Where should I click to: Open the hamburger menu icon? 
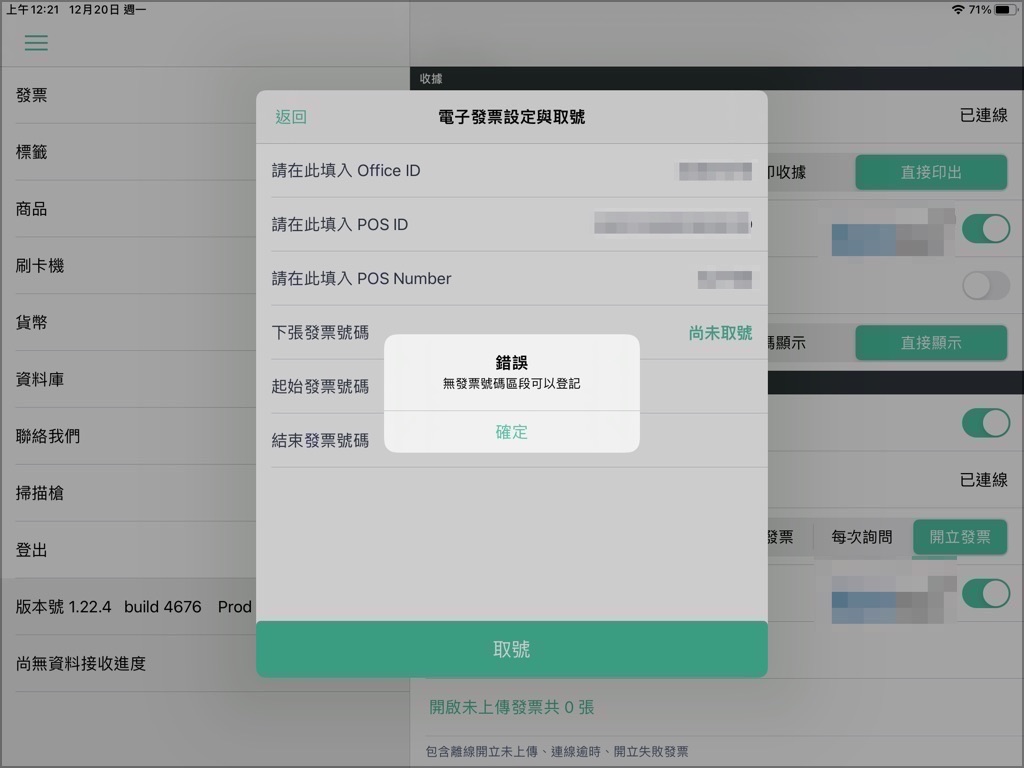[36, 43]
